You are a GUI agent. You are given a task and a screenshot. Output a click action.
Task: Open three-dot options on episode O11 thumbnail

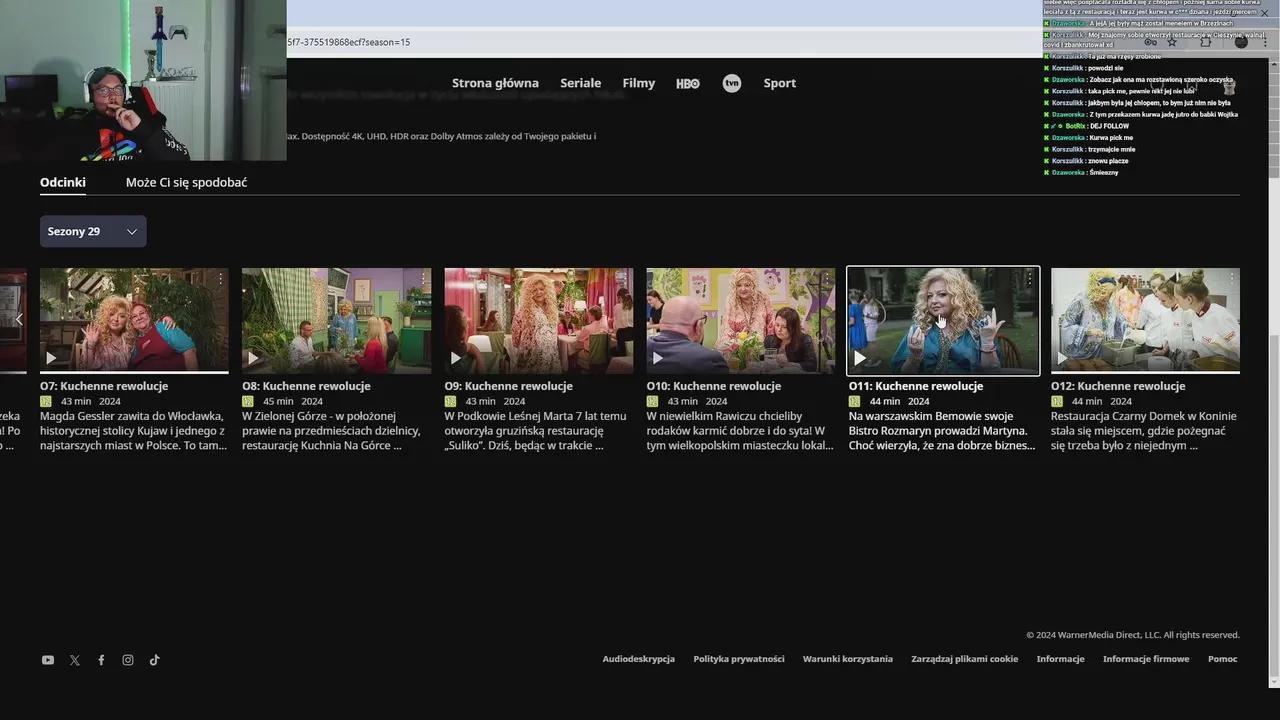point(1029,279)
